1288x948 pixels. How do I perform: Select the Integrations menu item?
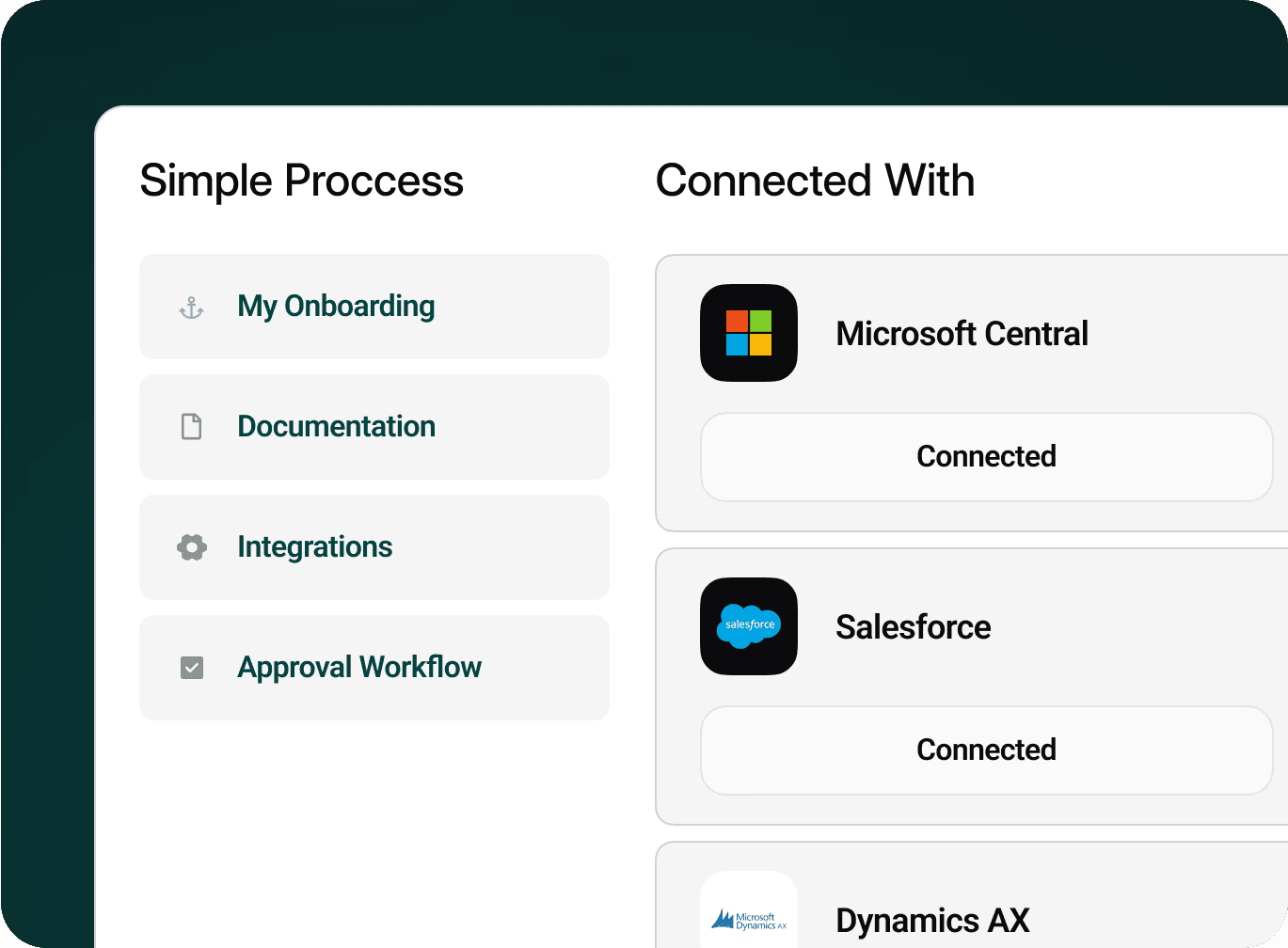tap(374, 547)
